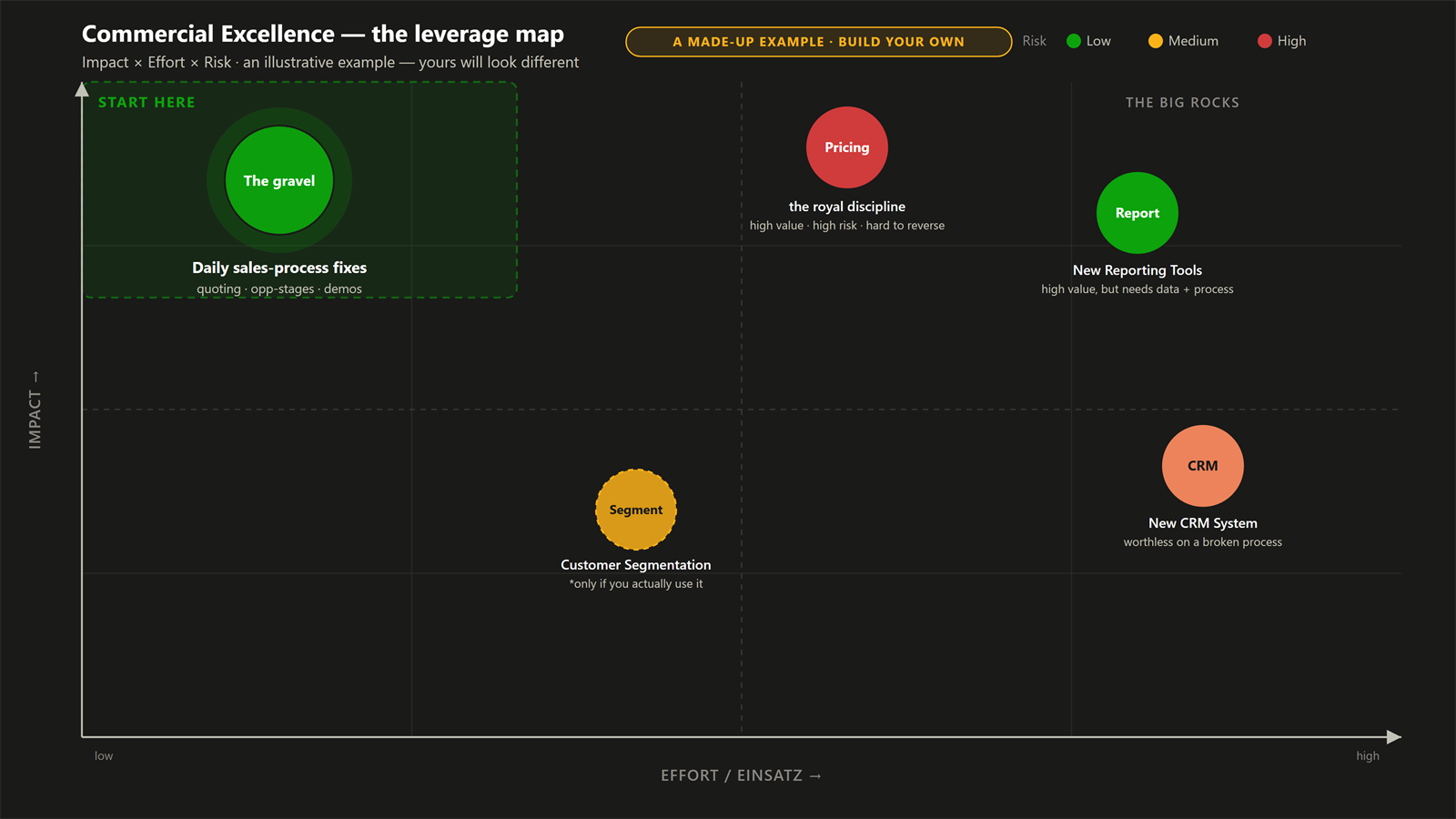Viewport: 1456px width, 819px height.
Task: Click the green Low risk legend dot
Action: point(1074,41)
